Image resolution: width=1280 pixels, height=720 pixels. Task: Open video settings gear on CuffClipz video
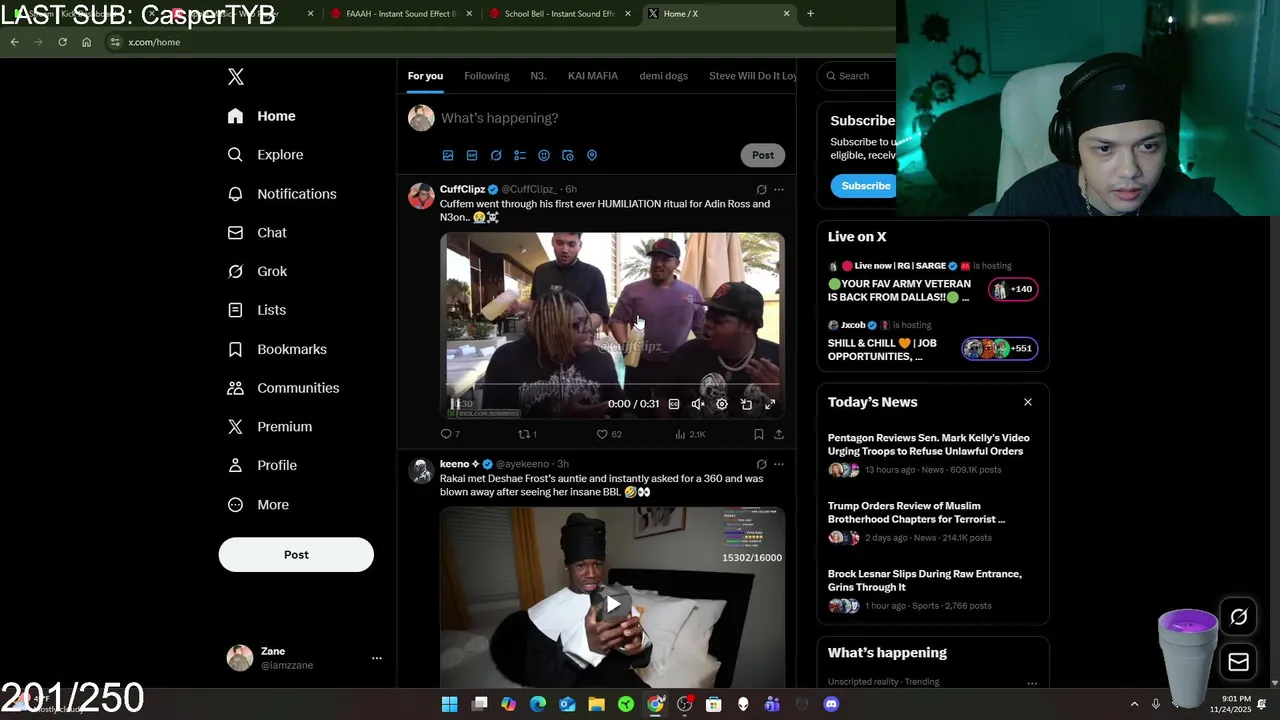click(x=722, y=404)
